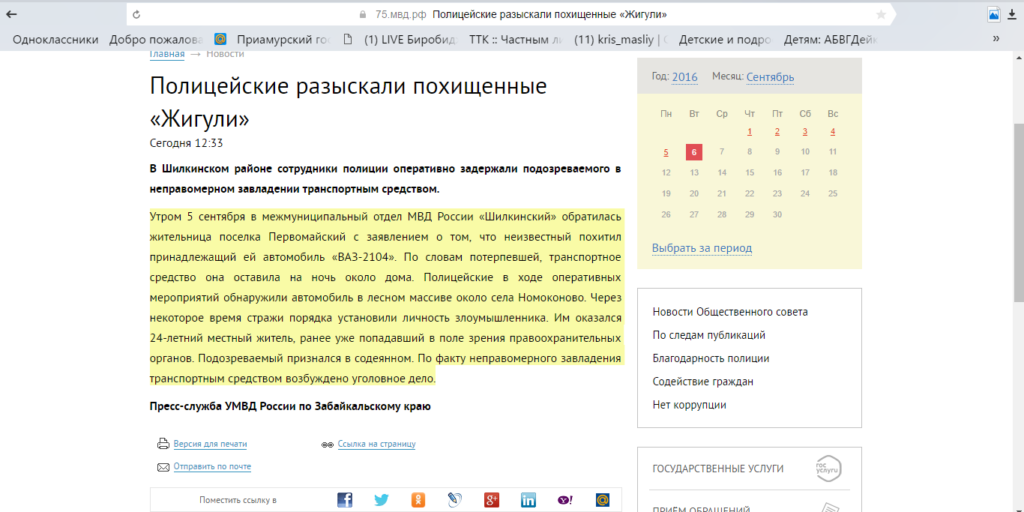Open Новости Общественного совета menu item
Screen dimensions: 1024x512
[x=730, y=312]
